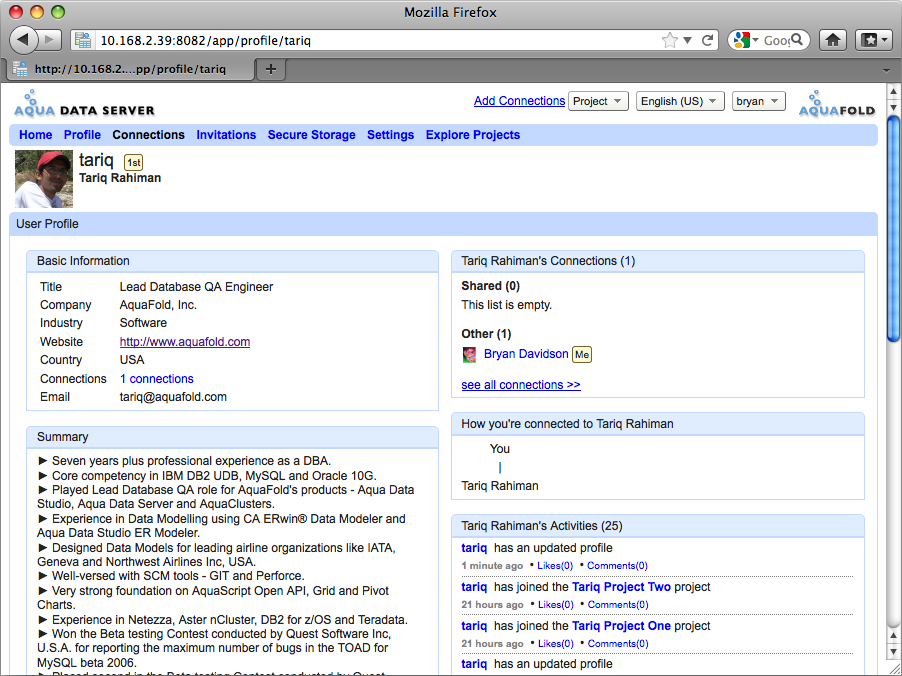Click the see all connections >> link
This screenshot has width=902, height=676.
click(521, 385)
